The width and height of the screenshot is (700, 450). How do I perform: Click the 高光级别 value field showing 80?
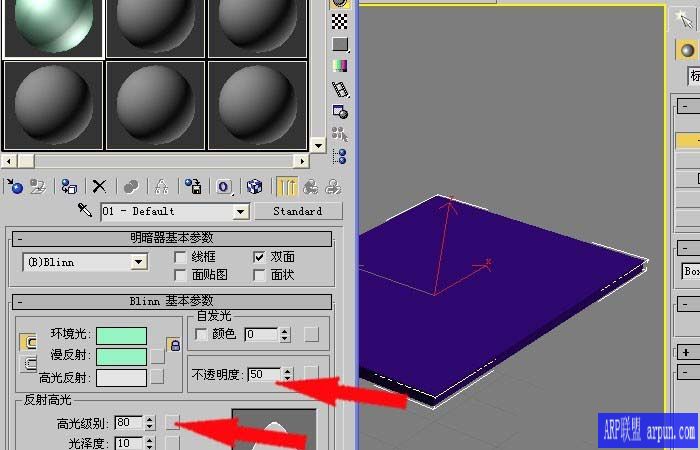129,422
